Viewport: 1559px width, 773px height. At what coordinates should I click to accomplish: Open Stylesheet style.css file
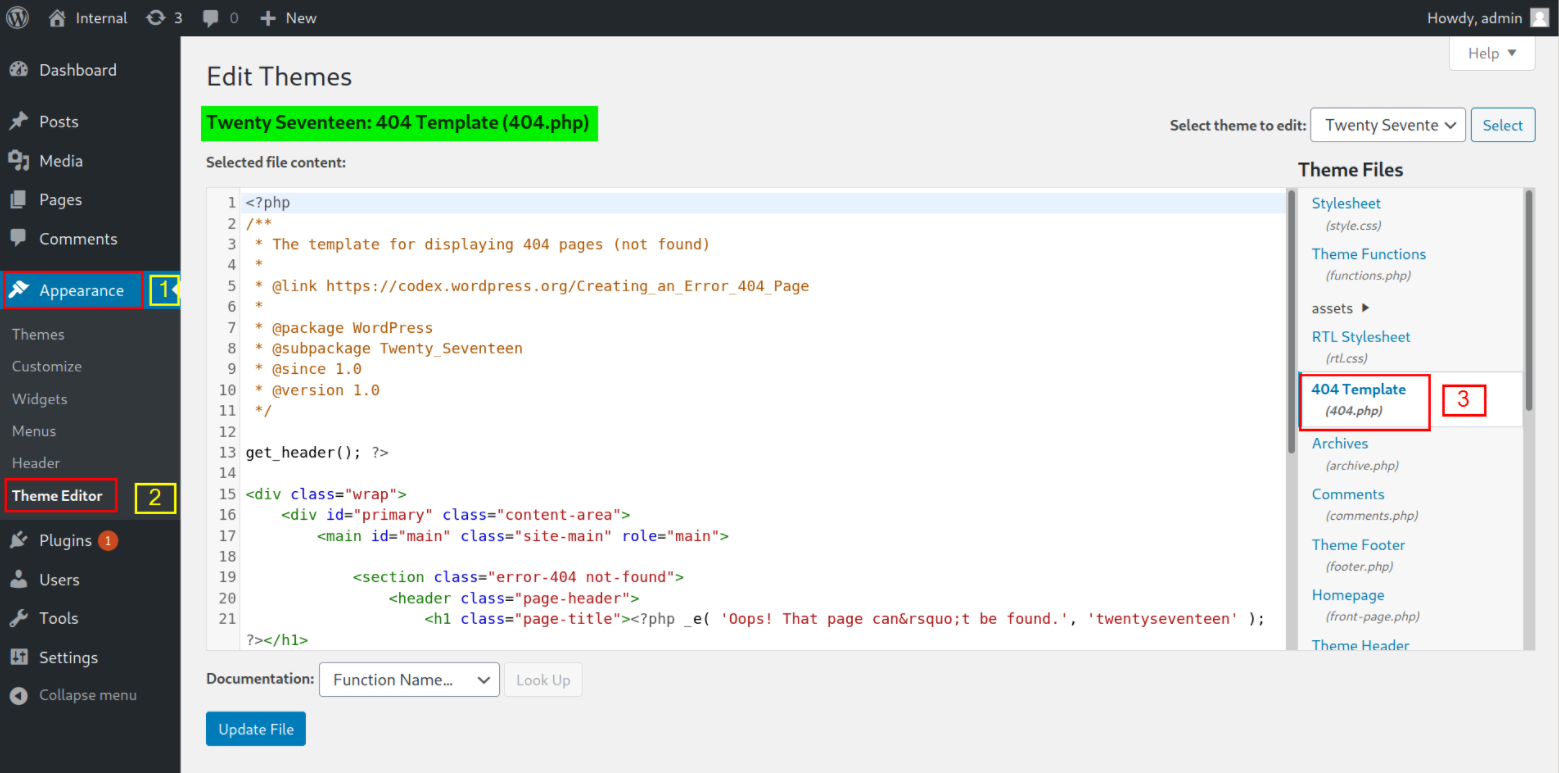(x=1346, y=203)
